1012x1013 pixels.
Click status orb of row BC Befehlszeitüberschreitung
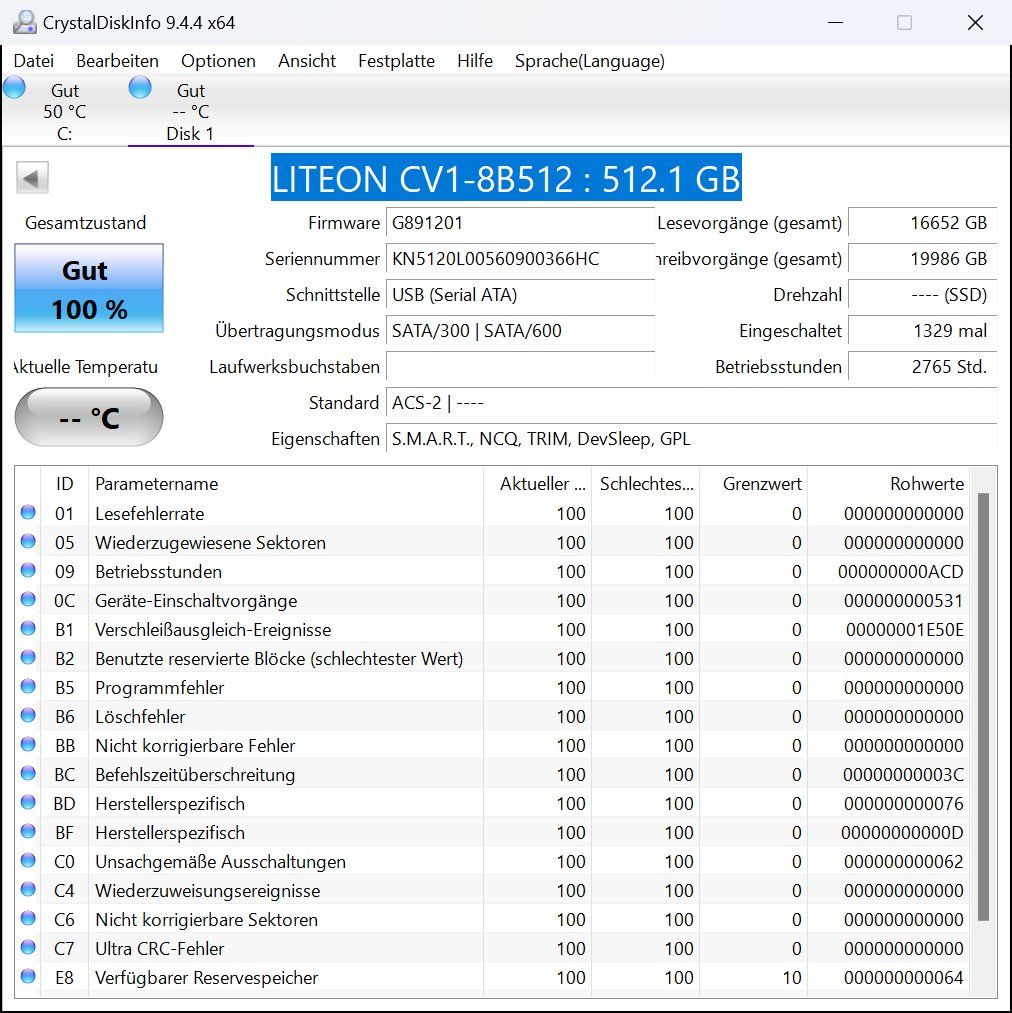[x=28, y=774]
